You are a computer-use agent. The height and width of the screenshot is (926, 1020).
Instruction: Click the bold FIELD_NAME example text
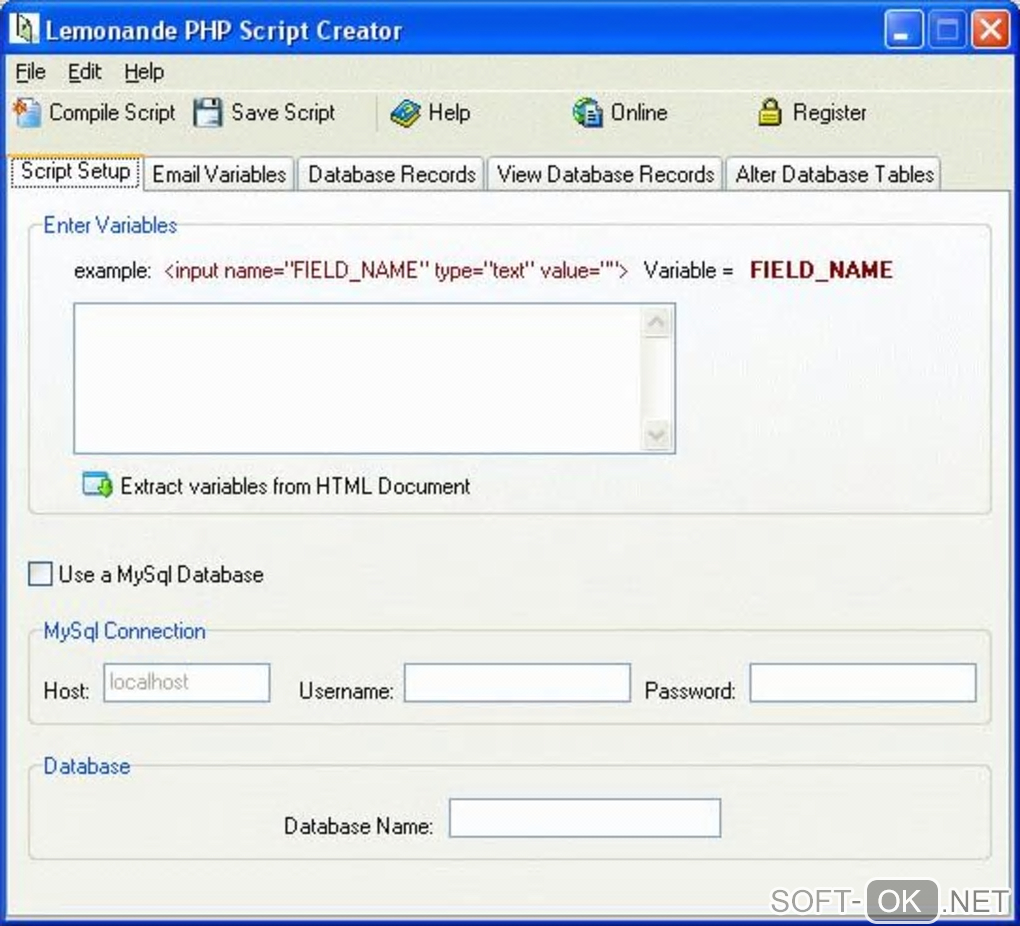[821, 270]
